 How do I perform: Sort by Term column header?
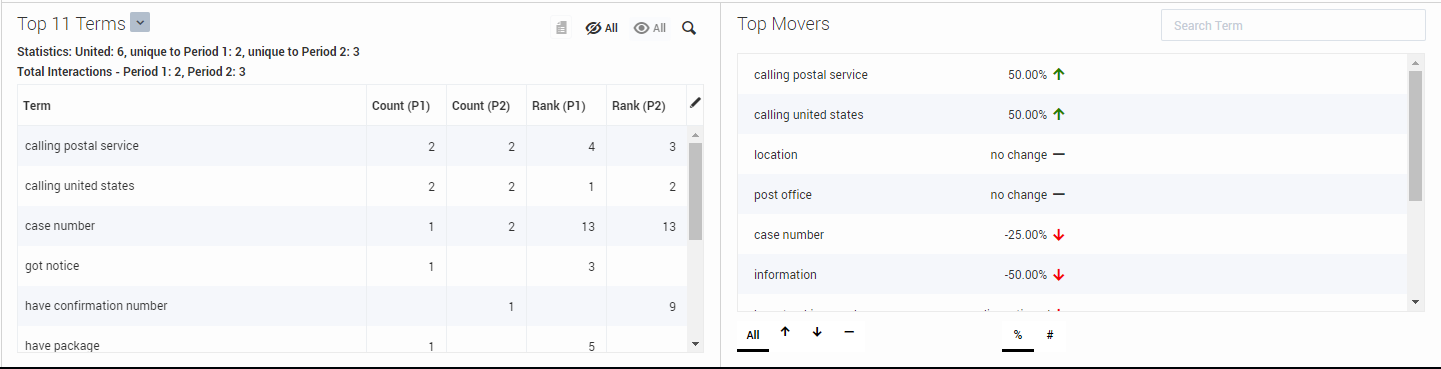tap(192, 105)
